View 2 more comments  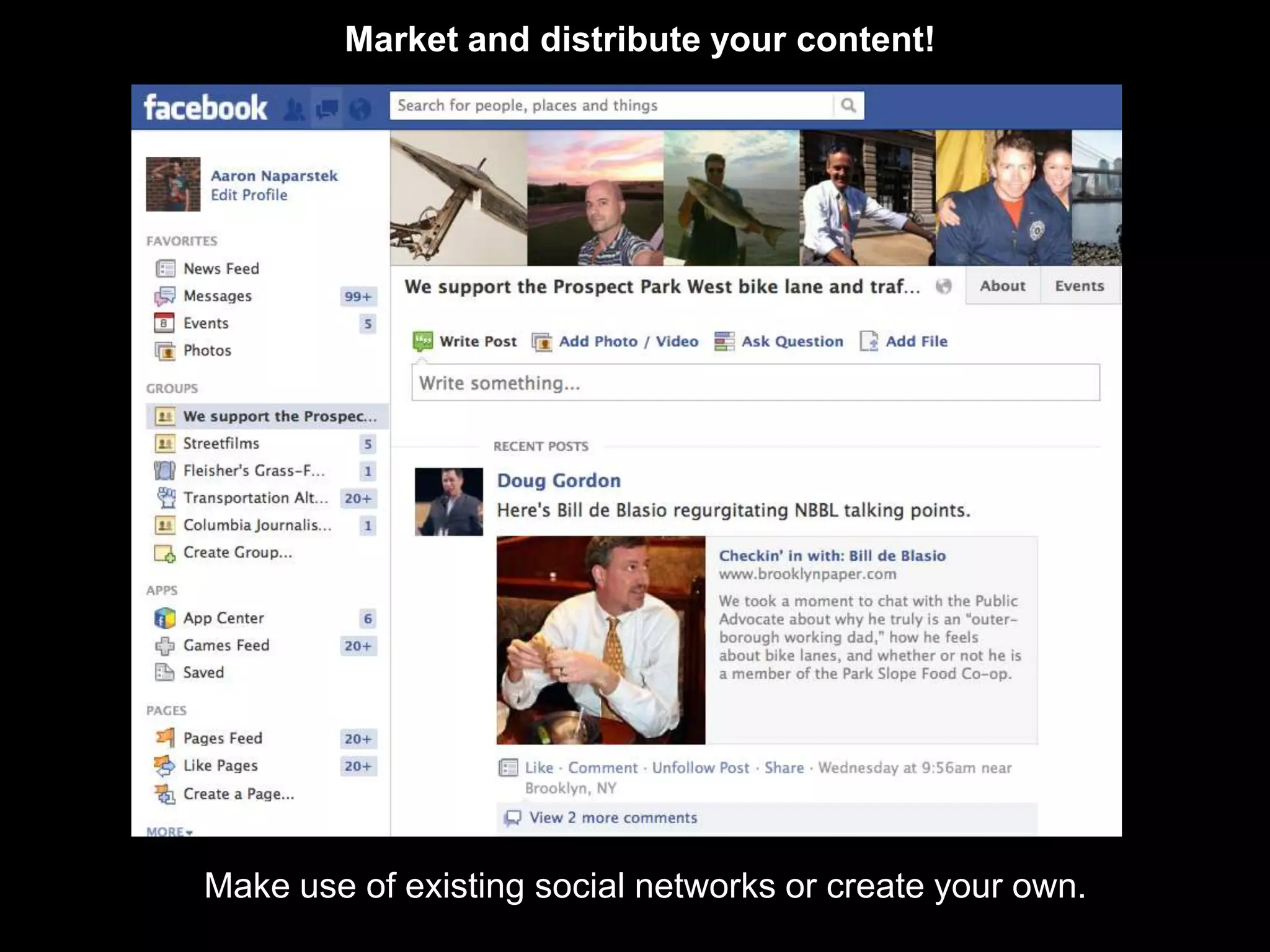[613, 818]
